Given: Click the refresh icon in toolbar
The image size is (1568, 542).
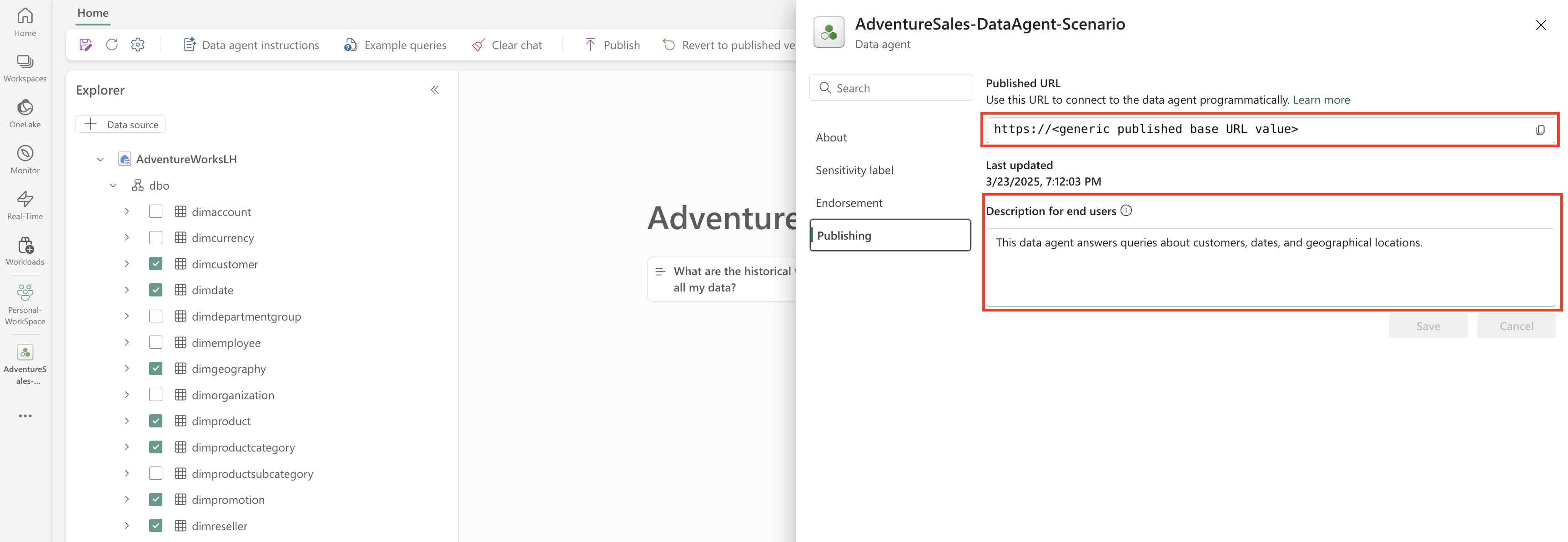Looking at the screenshot, I should coord(112,45).
